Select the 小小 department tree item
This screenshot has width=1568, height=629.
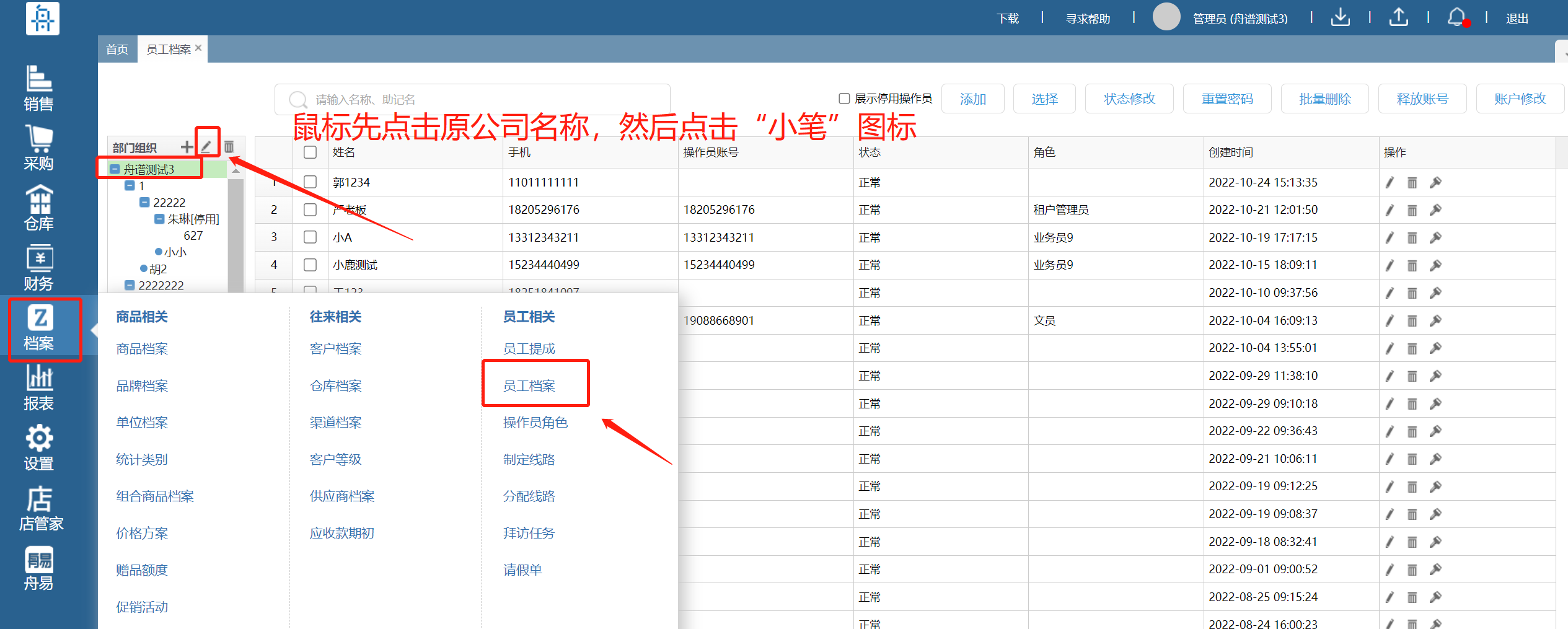pos(175,252)
